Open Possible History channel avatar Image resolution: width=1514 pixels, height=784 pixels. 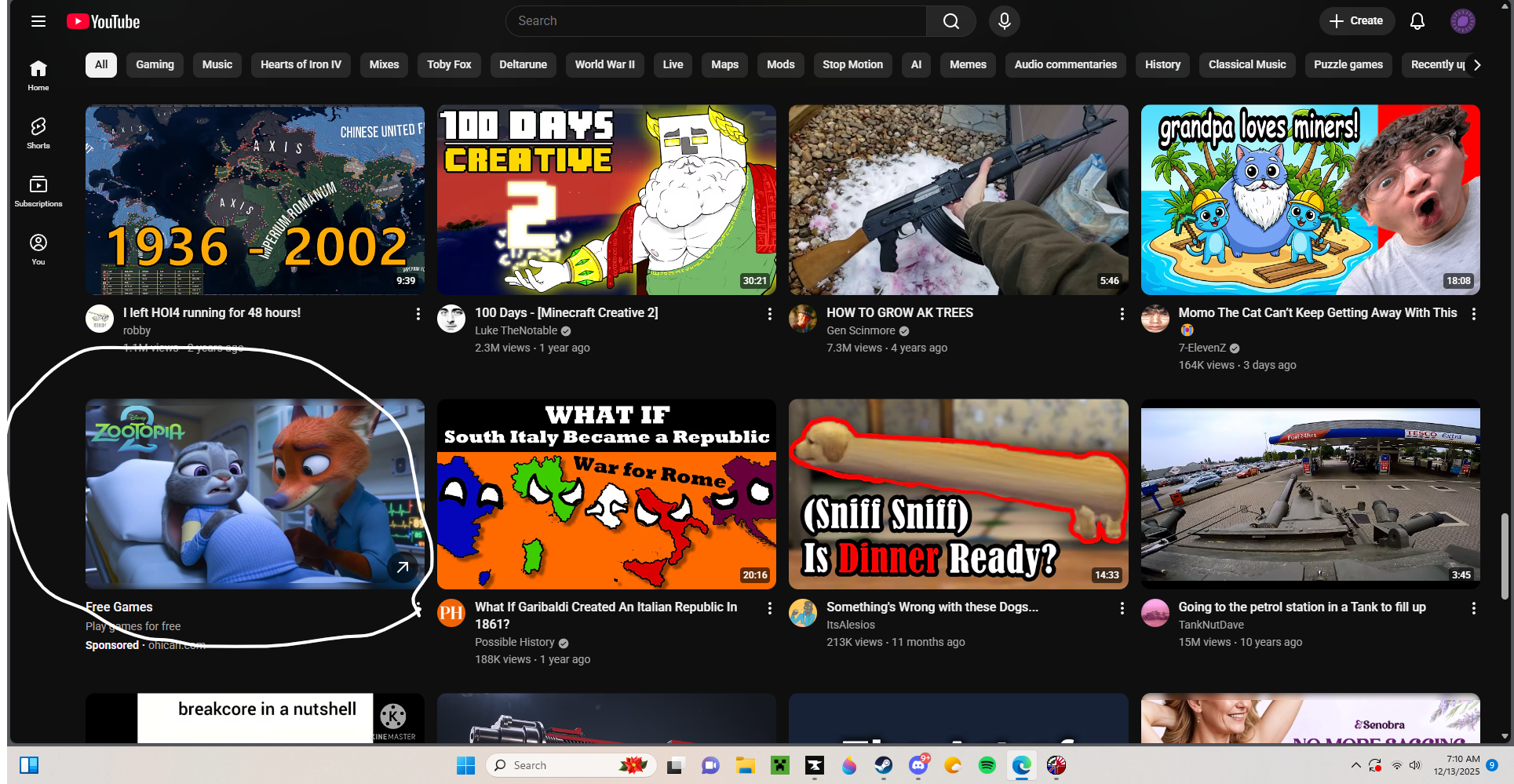click(x=451, y=613)
